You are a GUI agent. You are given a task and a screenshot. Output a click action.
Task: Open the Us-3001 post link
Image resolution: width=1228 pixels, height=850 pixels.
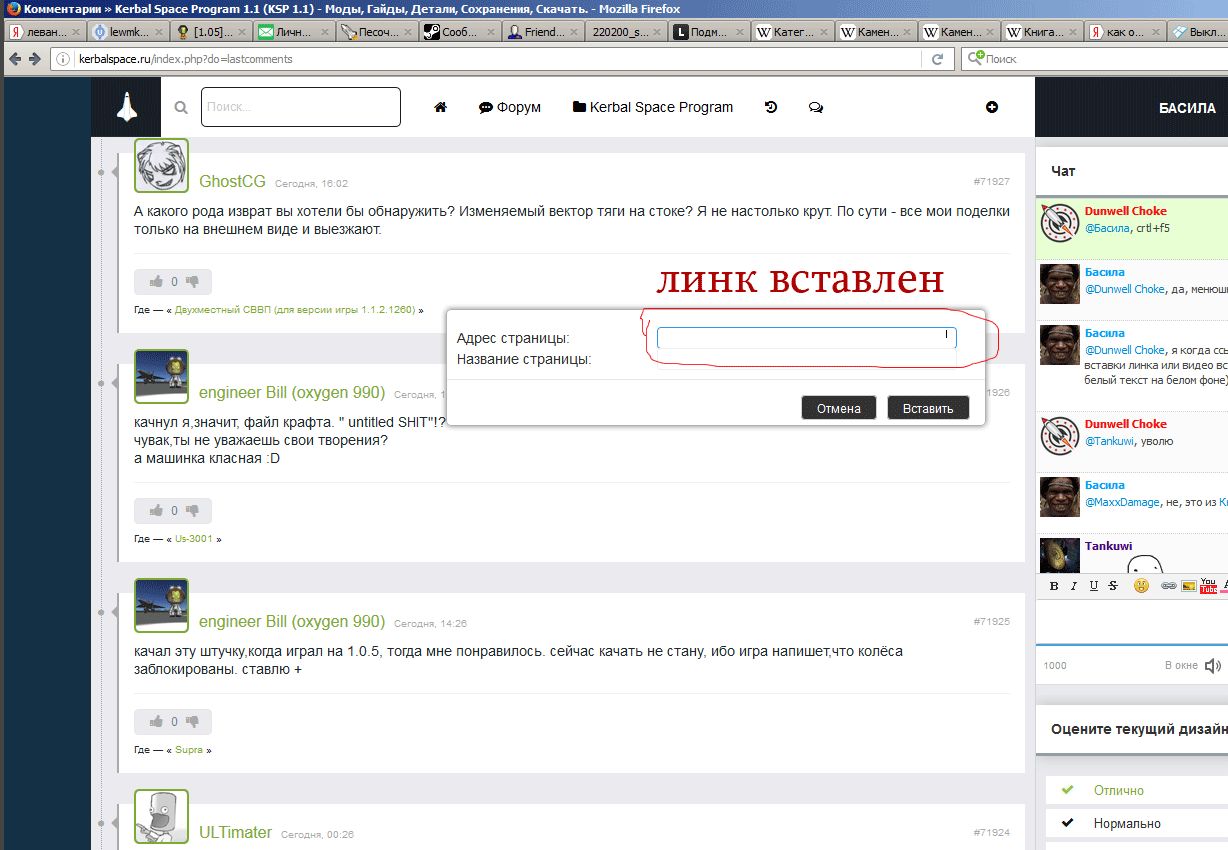pyautogui.click(x=194, y=538)
